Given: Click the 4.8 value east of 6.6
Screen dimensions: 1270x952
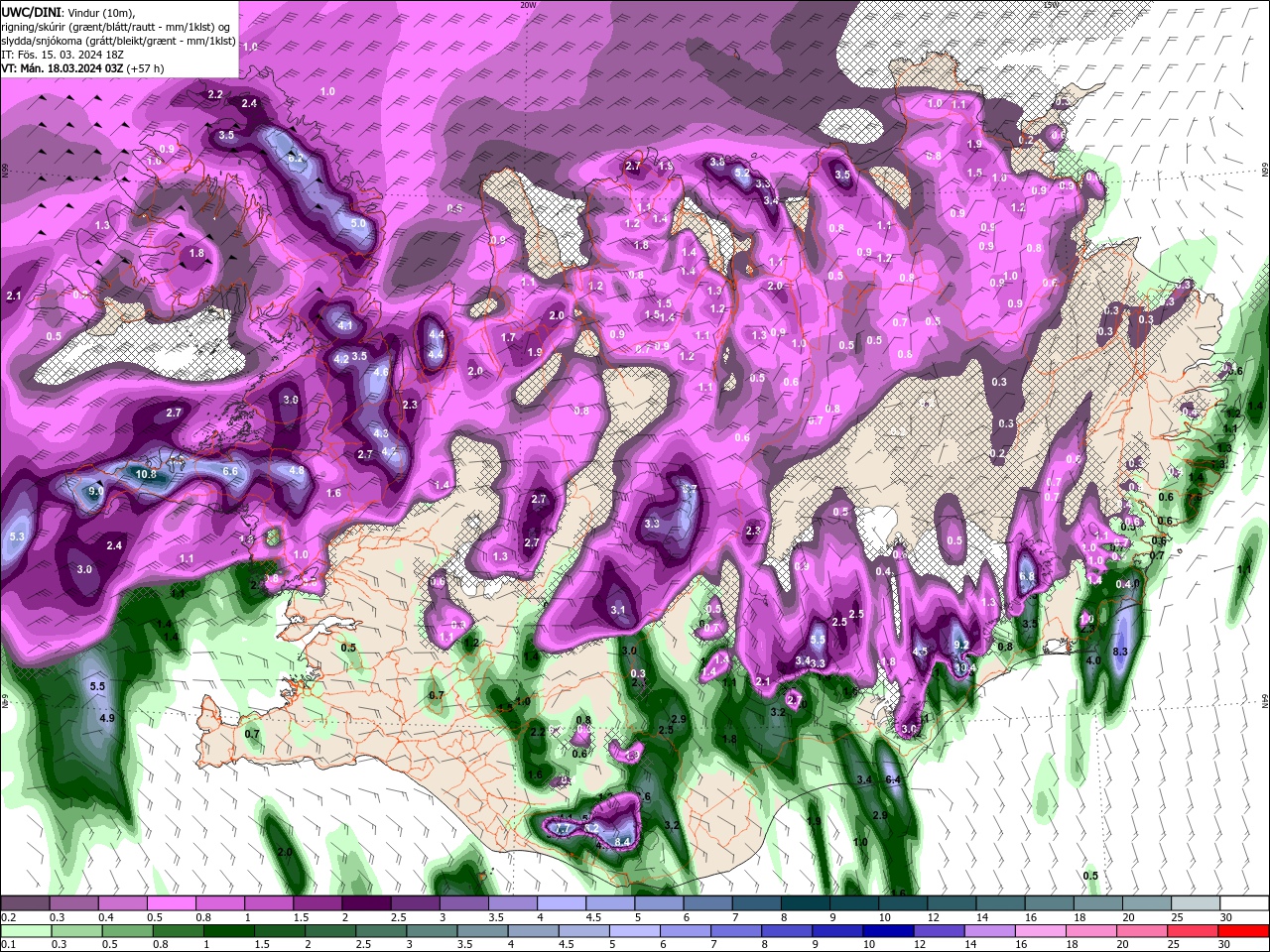Looking at the screenshot, I should point(296,471).
